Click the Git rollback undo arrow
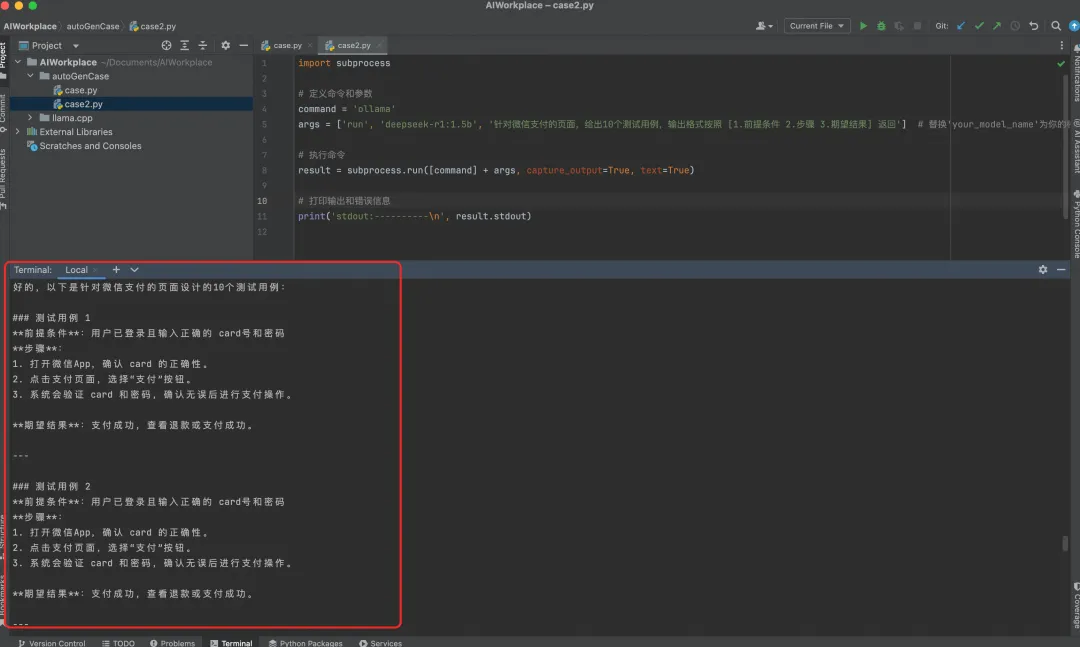The image size is (1080, 647). click(1034, 26)
